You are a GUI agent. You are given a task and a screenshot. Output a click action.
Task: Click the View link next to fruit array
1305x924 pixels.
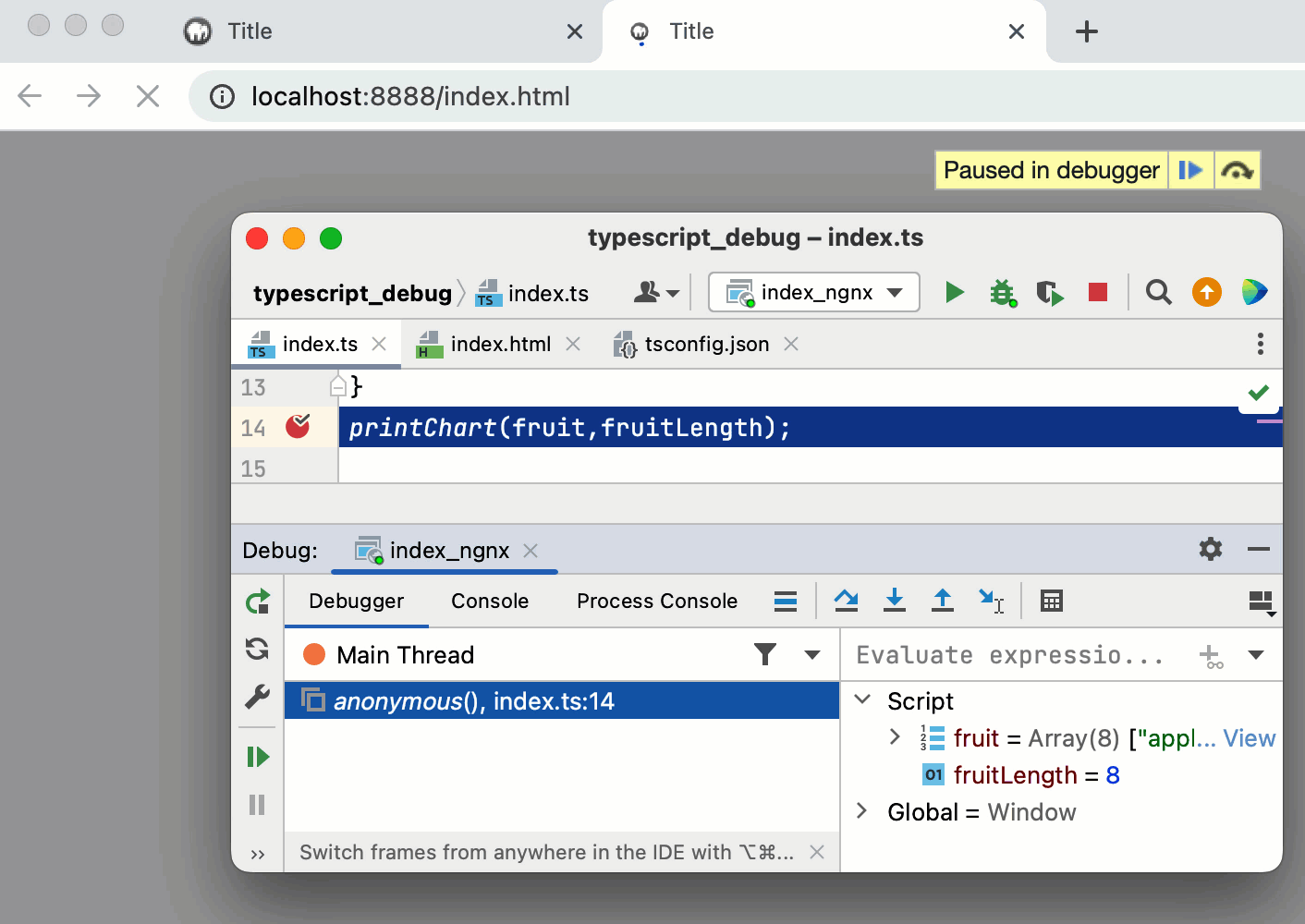point(1250,737)
